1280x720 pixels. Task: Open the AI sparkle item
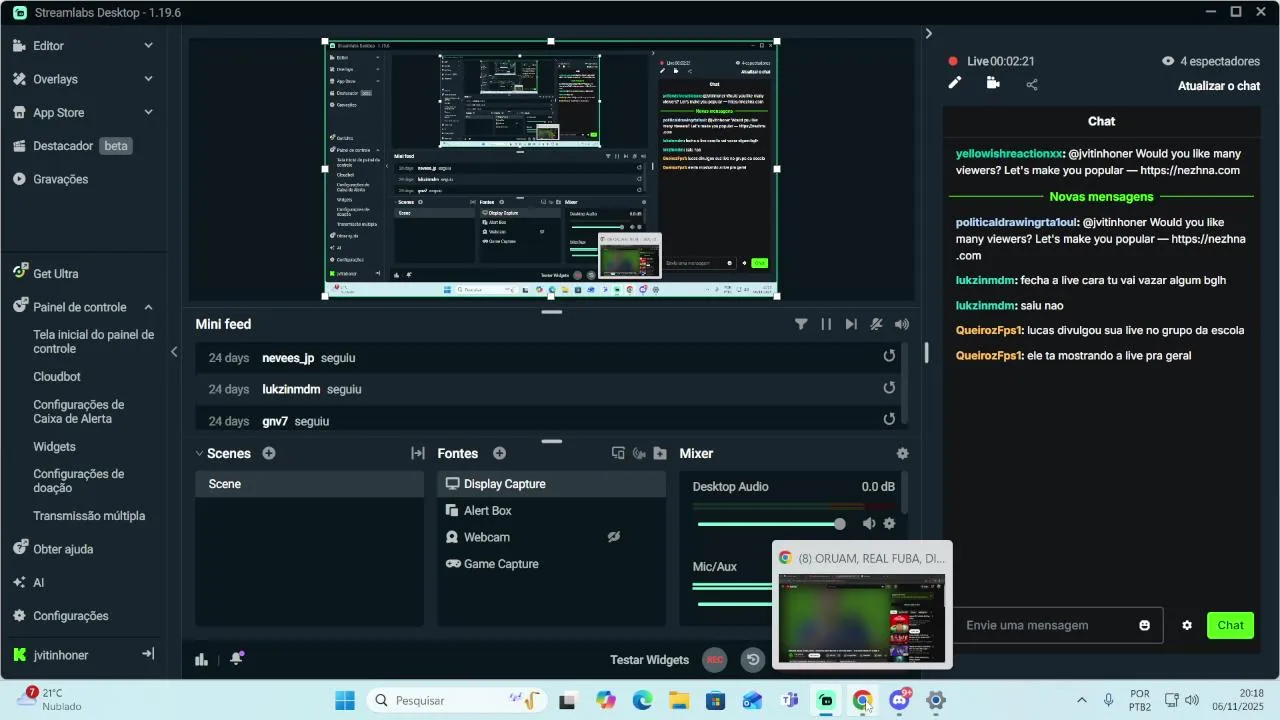pyautogui.click(x=20, y=582)
